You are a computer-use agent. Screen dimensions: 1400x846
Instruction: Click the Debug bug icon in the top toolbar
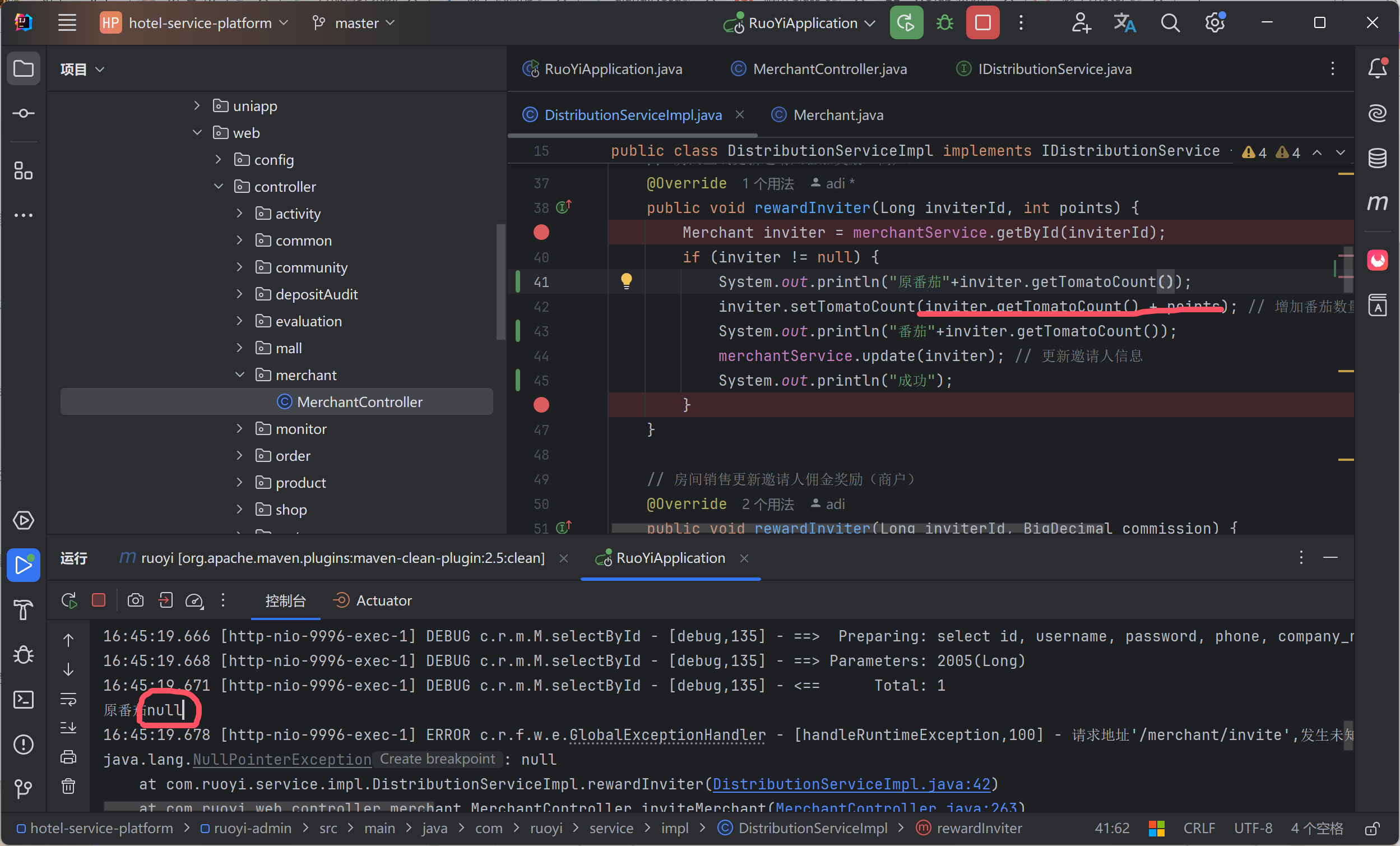pyautogui.click(x=944, y=23)
